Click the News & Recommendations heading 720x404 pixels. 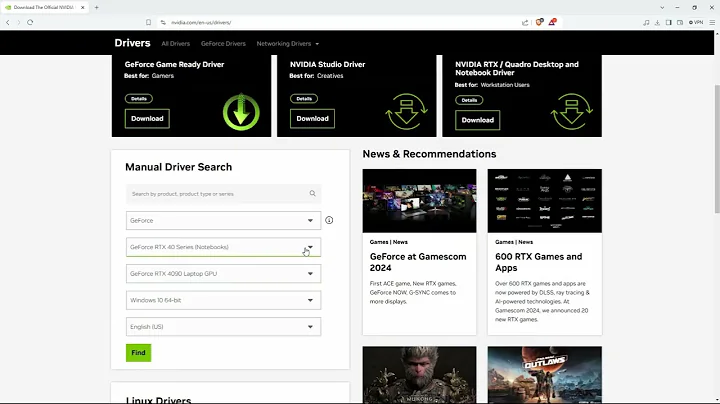[429, 154]
